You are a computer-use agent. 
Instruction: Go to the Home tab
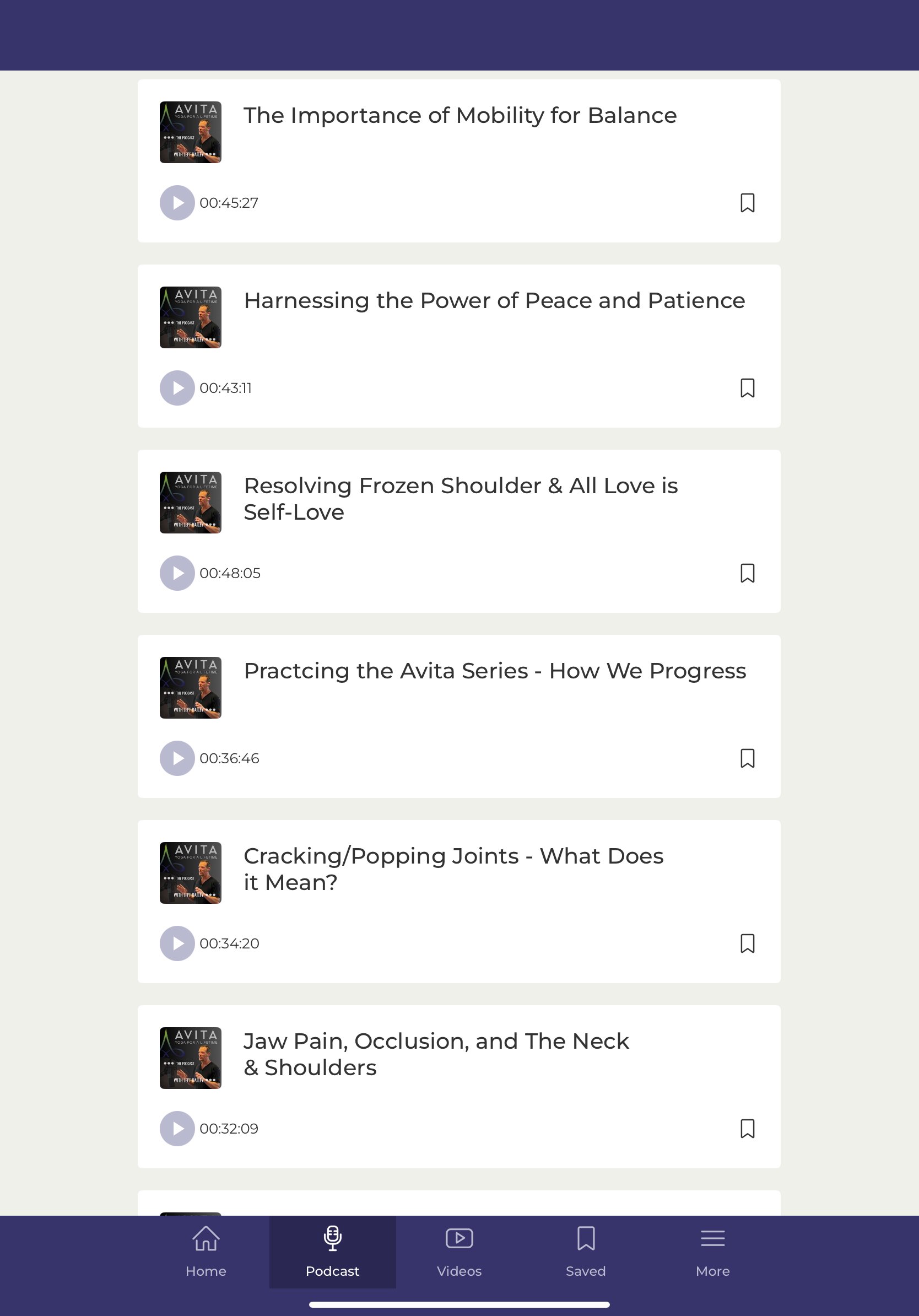click(206, 1253)
